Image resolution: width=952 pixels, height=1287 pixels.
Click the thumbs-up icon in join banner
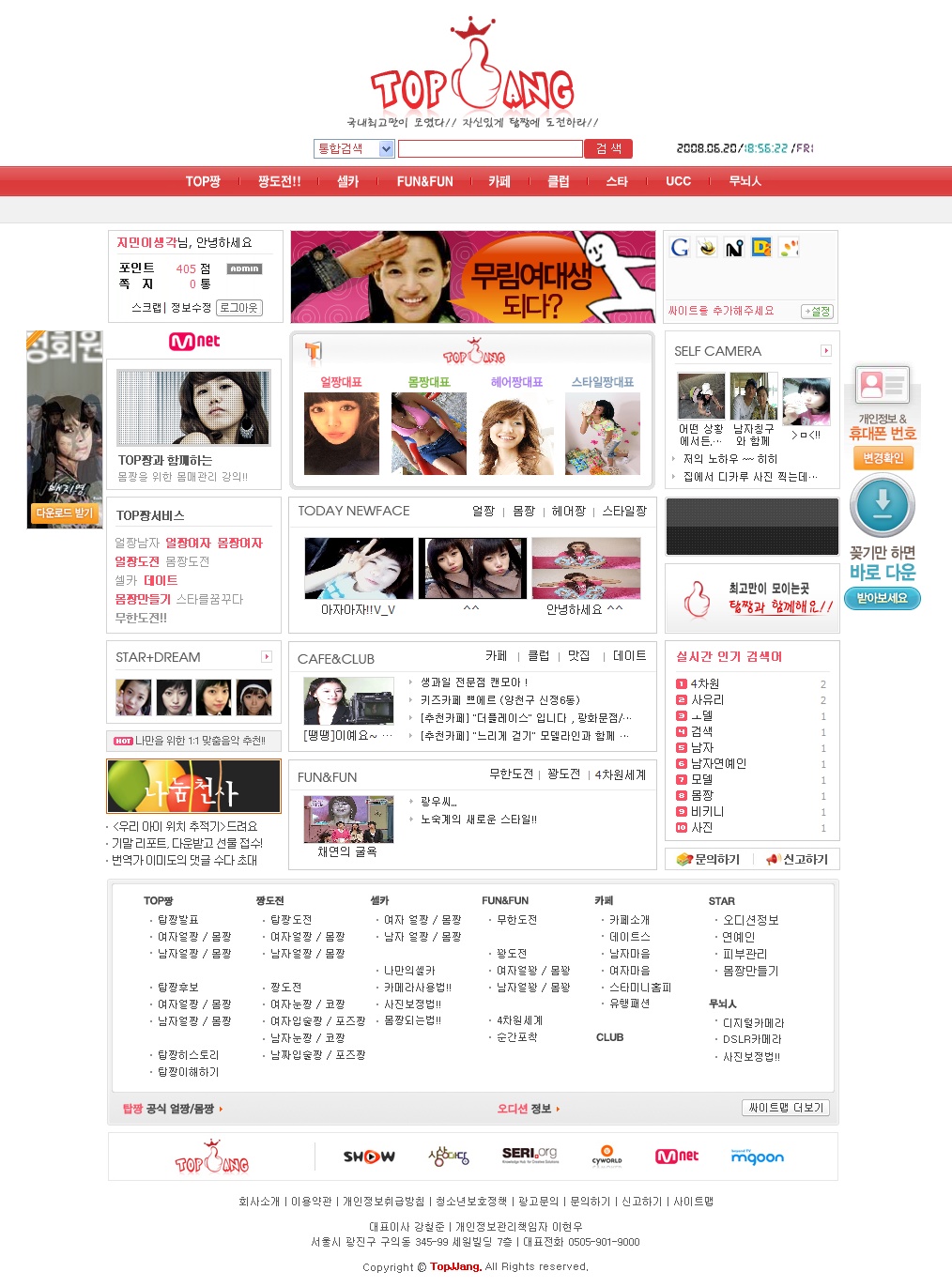tap(696, 598)
